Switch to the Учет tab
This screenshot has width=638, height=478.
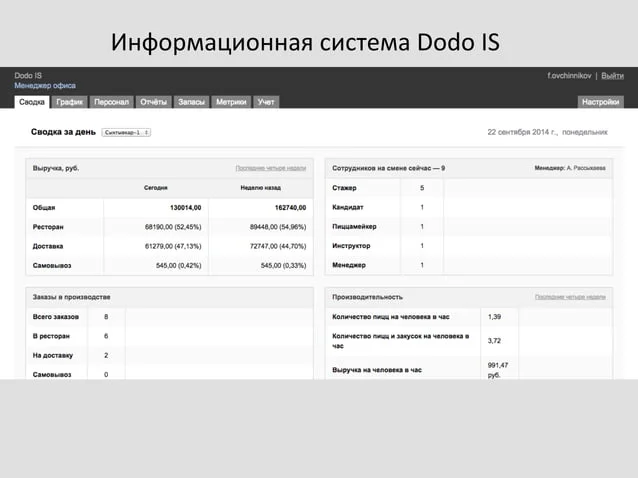(266, 102)
